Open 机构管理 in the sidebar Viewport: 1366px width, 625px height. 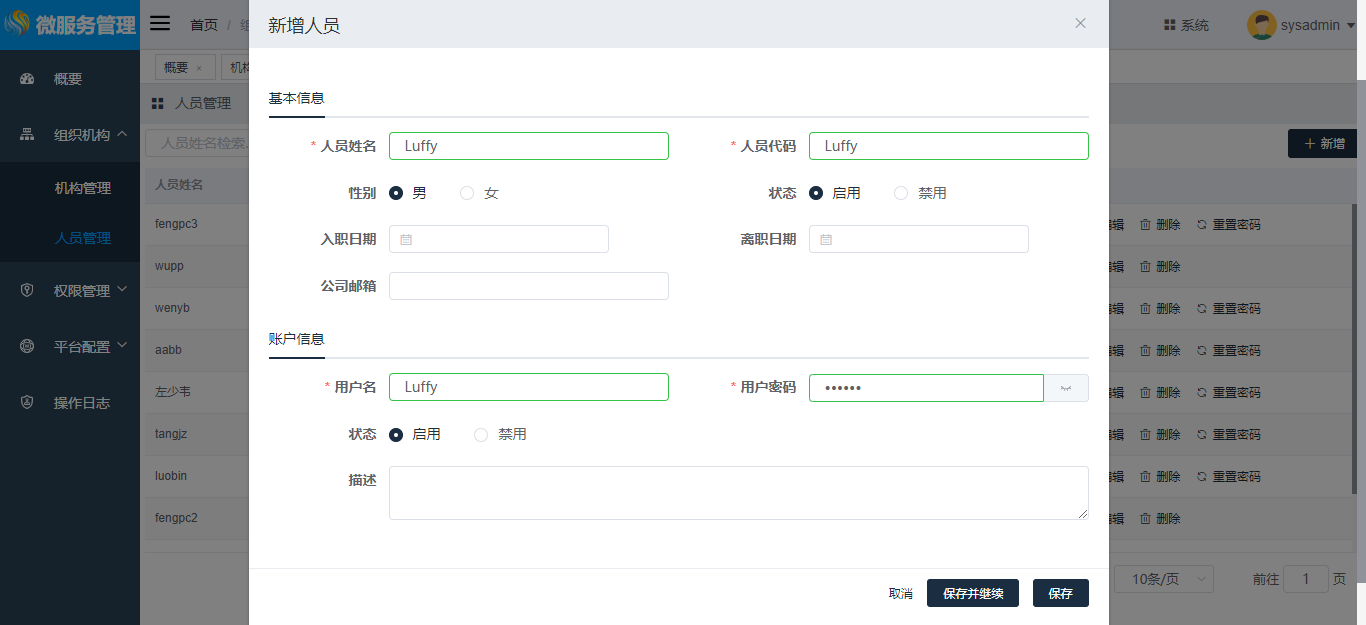tap(82, 188)
